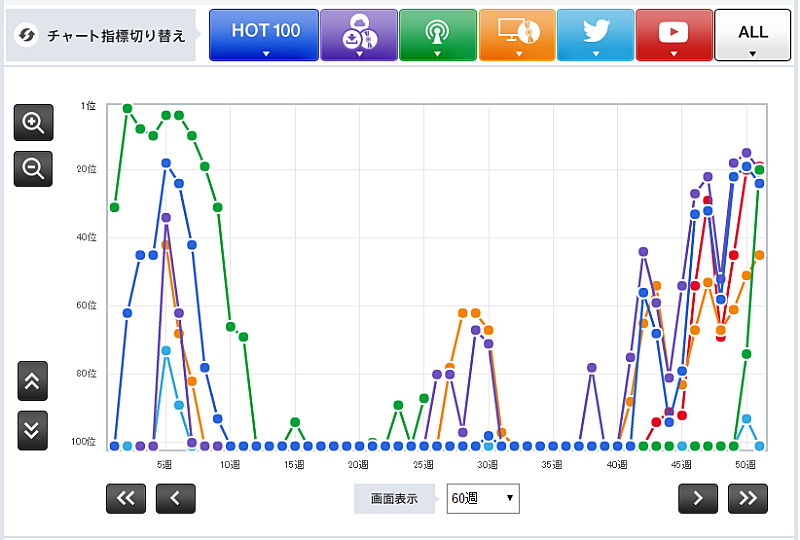Click the 25週 x-axis label
Viewport: 800px width, 540px height.
click(x=422, y=465)
